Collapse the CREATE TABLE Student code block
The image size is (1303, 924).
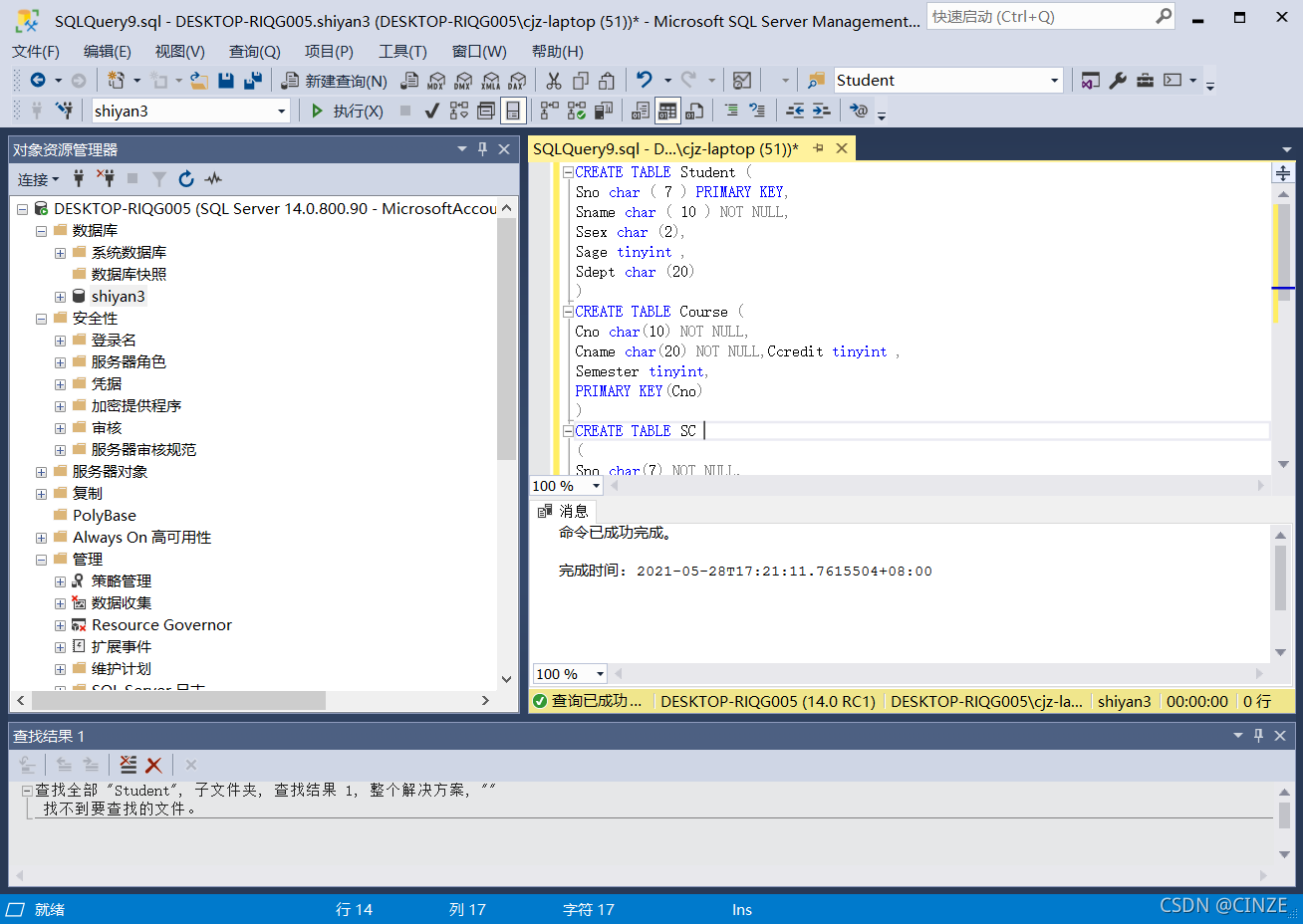click(x=568, y=172)
